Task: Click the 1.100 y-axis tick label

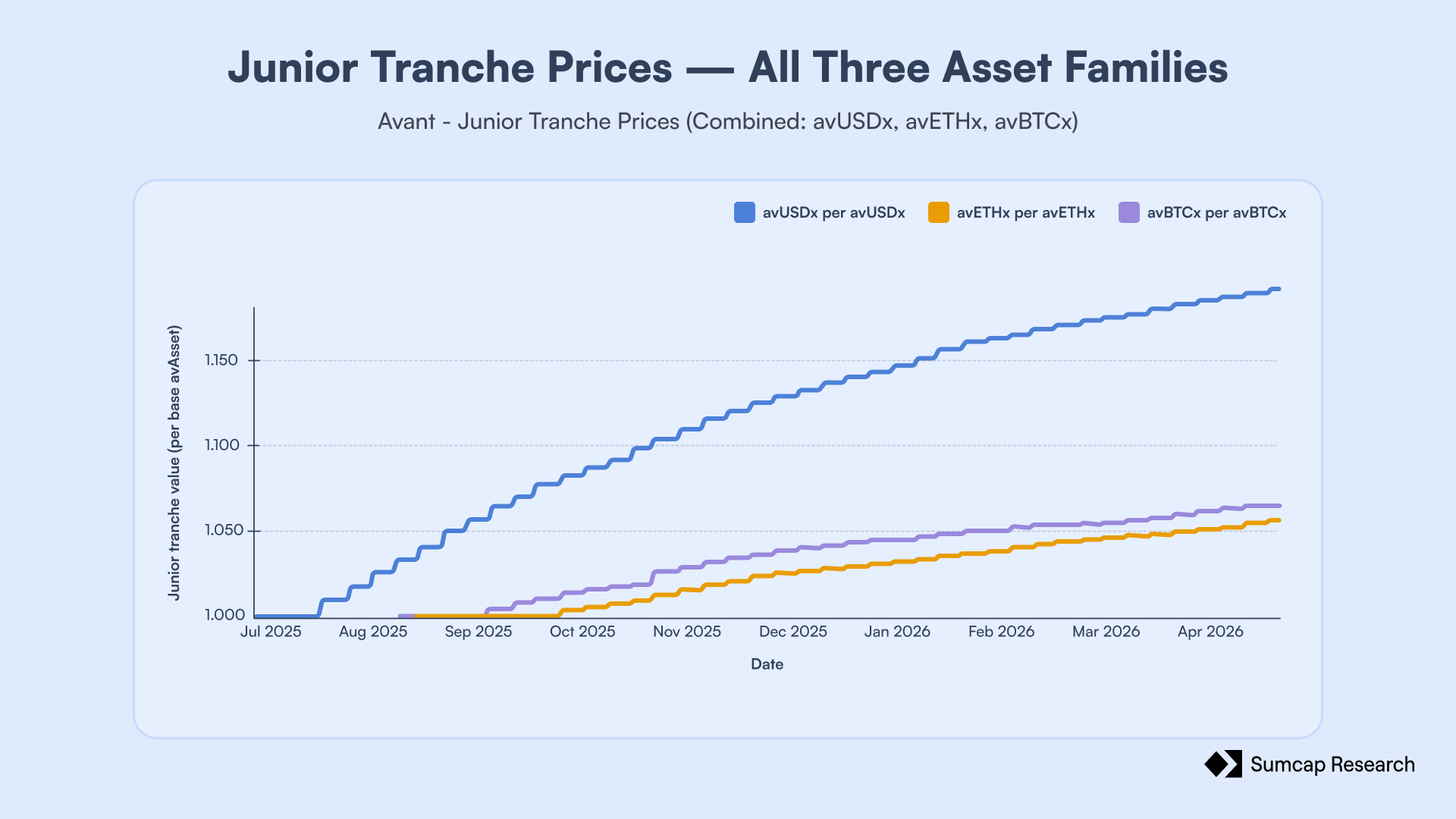Action: coord(221,445)
